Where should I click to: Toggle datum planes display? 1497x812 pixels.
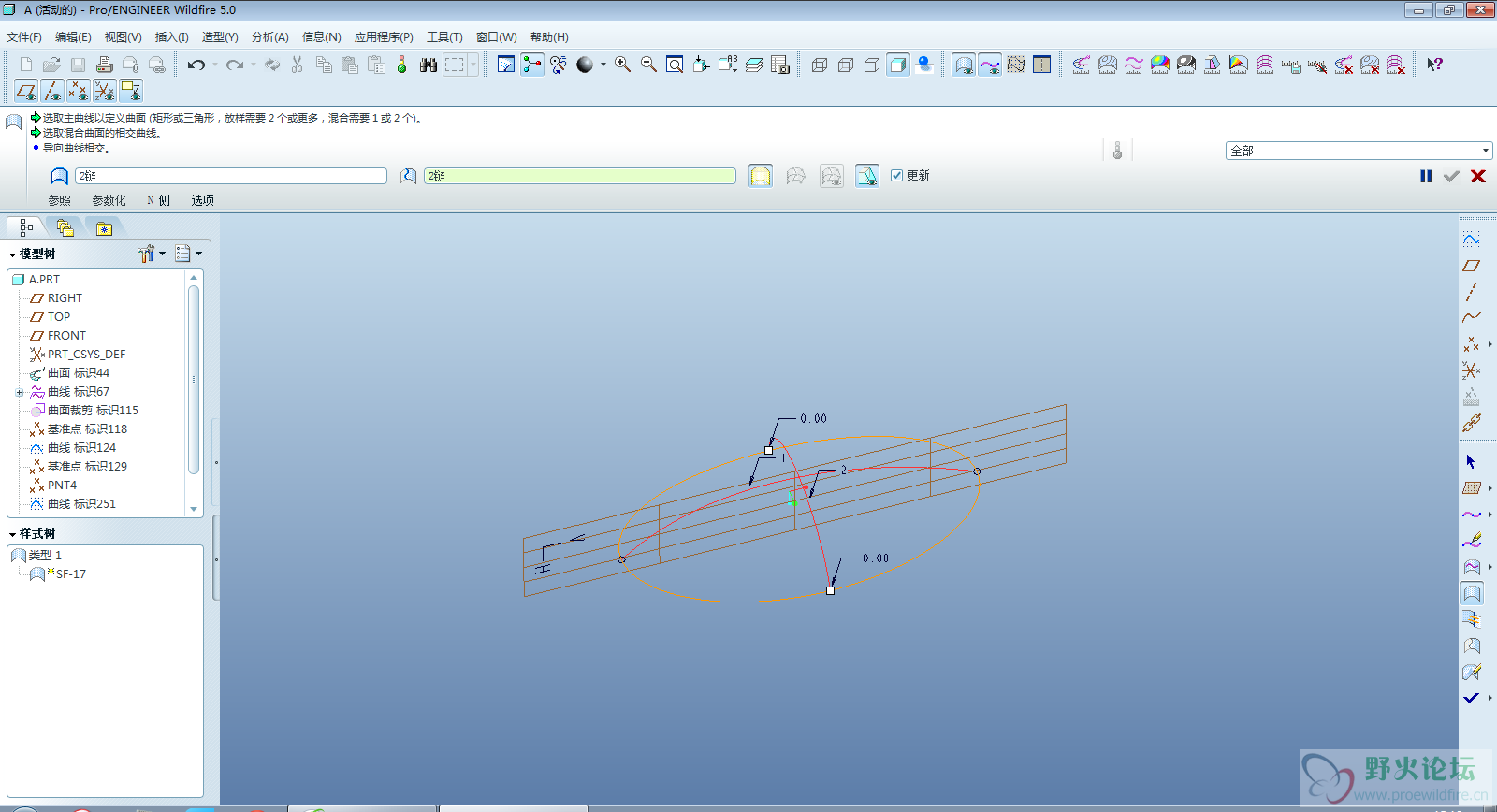[x=26, y=91]
